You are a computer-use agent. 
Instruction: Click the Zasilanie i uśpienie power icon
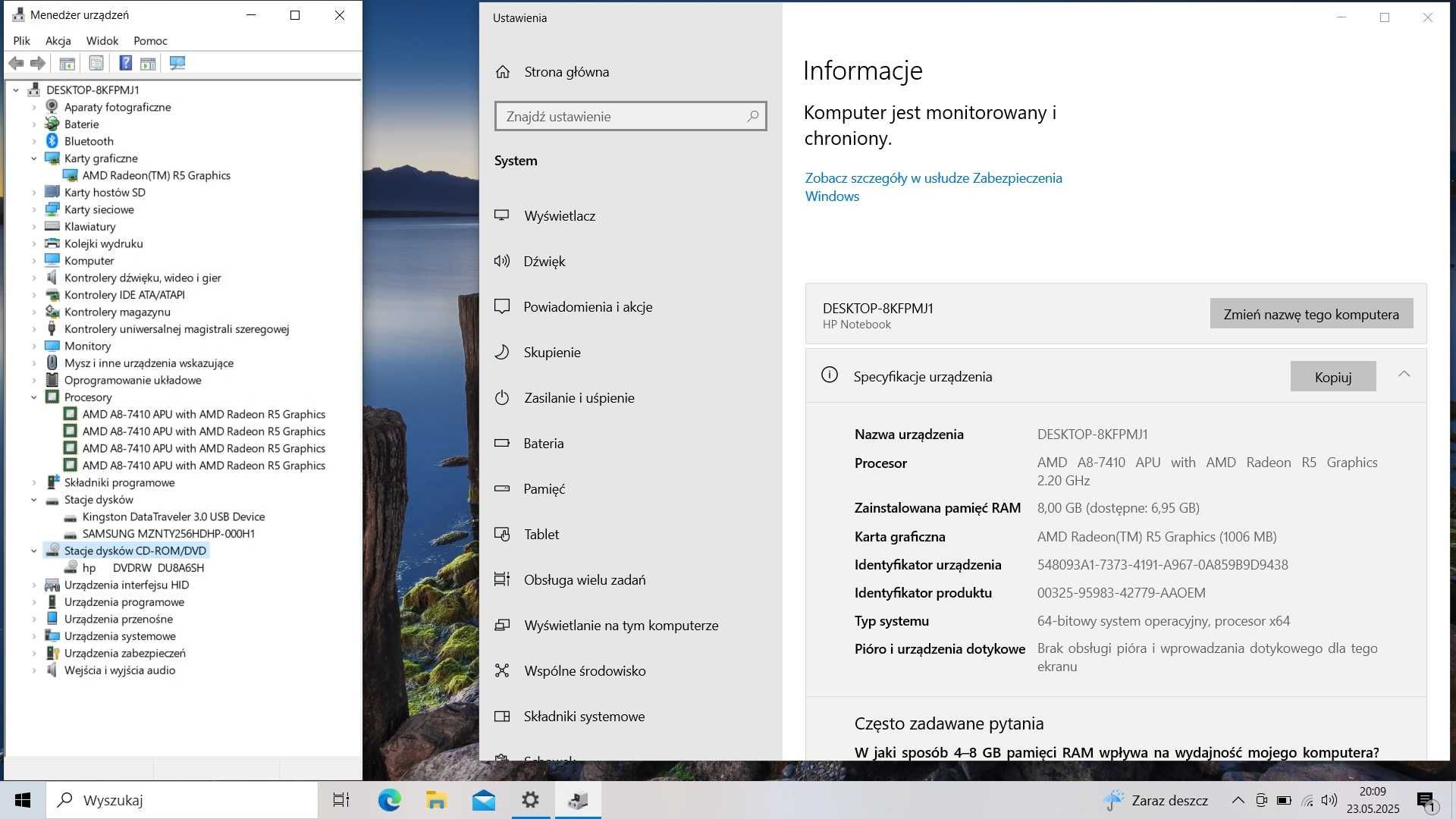click(x=501, y=397)
